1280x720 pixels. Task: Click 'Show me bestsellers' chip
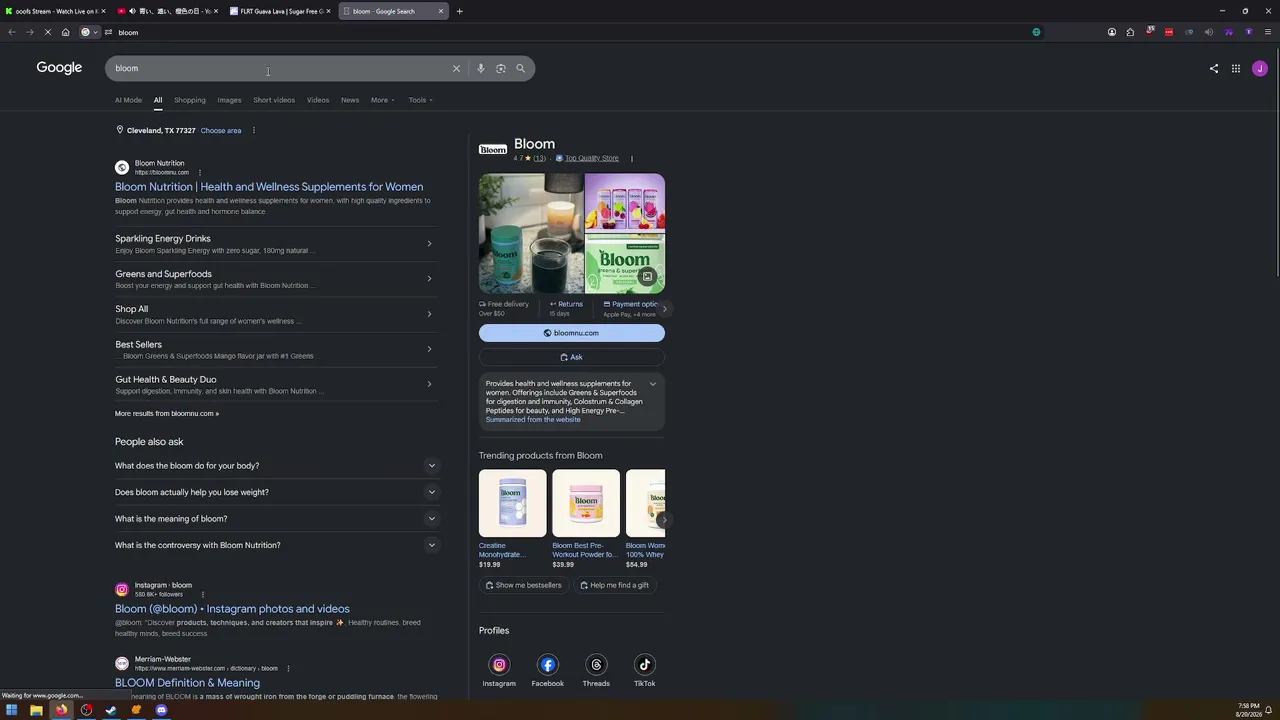(523, 585)
